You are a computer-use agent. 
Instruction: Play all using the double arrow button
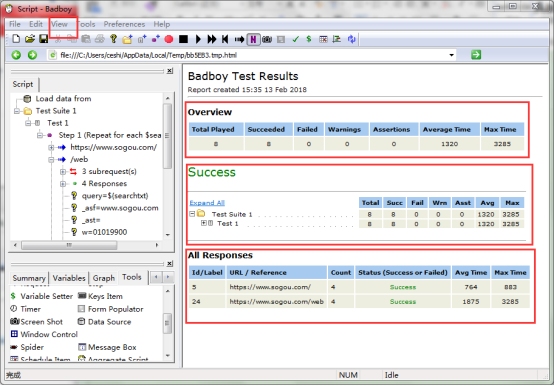coord(212,39)
